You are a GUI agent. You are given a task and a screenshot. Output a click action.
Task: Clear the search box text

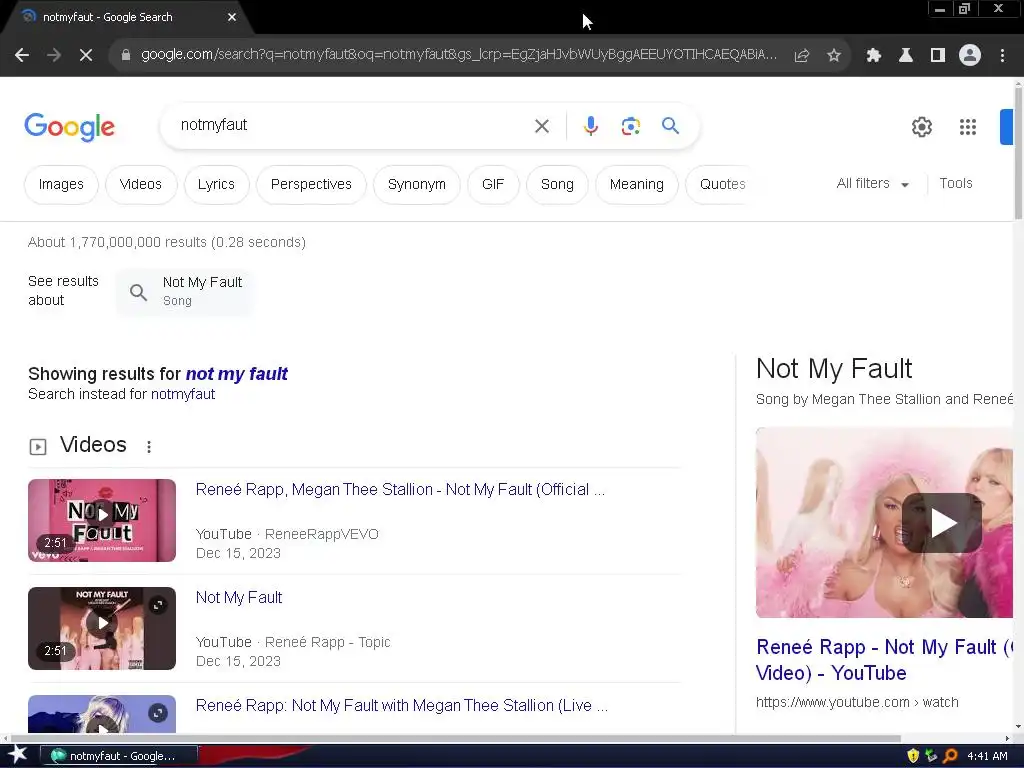542,126
